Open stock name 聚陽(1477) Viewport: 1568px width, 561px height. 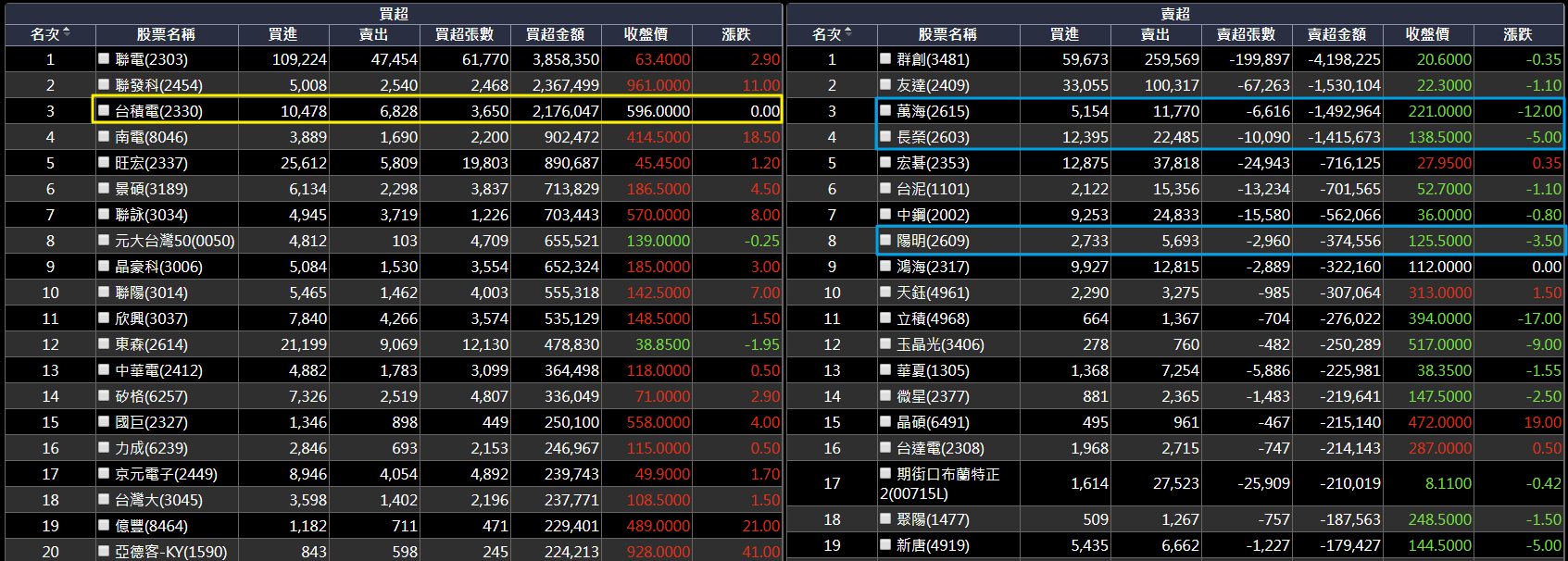[x=933, y=519]
